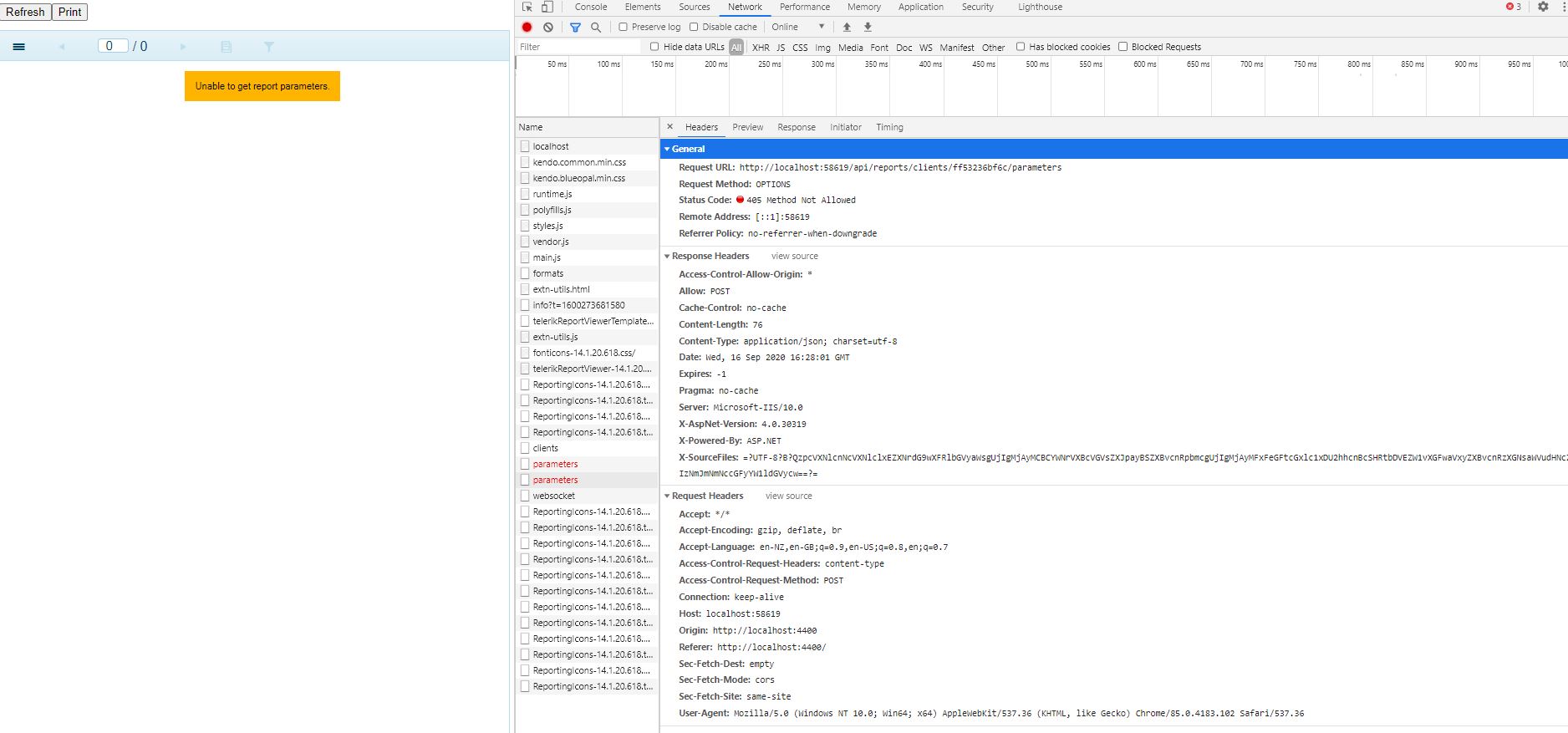Check Blocked Requests checkbox
Screen dimensions: 1568x733
point(1123,47)
